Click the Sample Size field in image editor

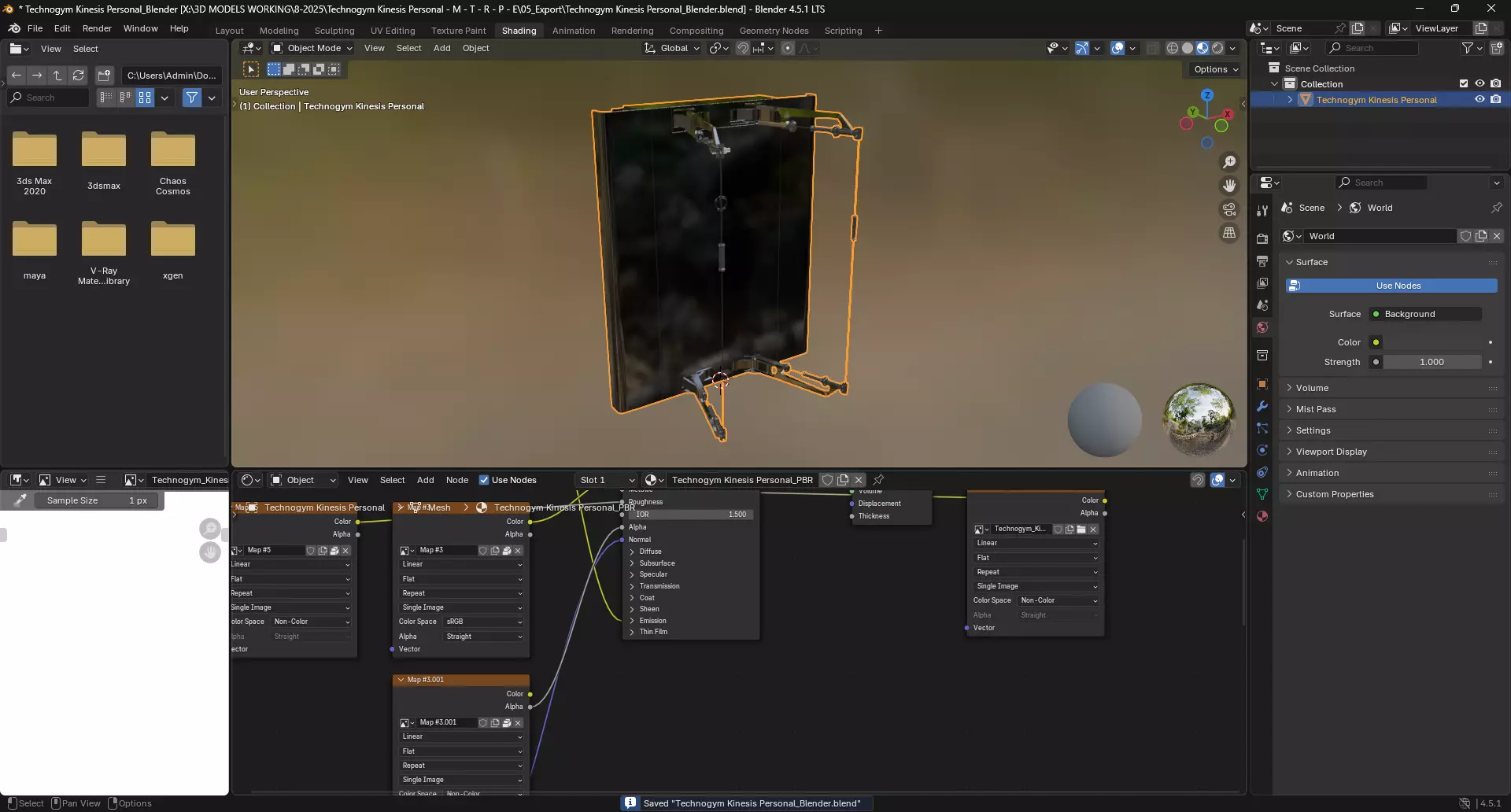(98, 500)
